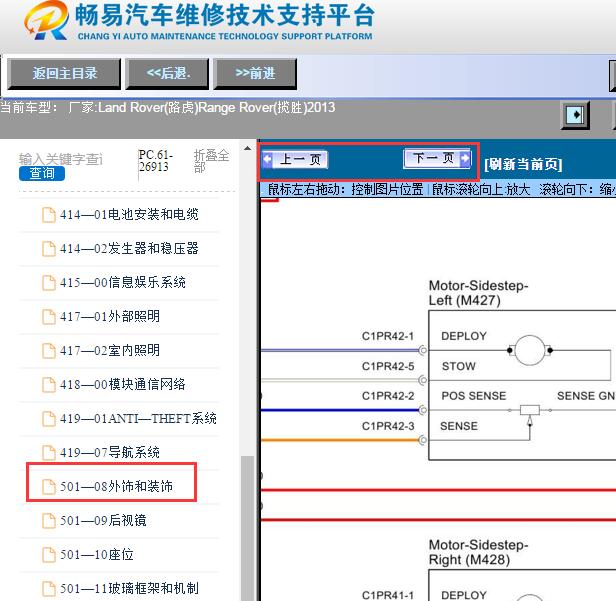This screenshot has width=616, height=601.
Task: Click connector label C1PR42-5
Action: pyautogui.click(x=388, y=366)
